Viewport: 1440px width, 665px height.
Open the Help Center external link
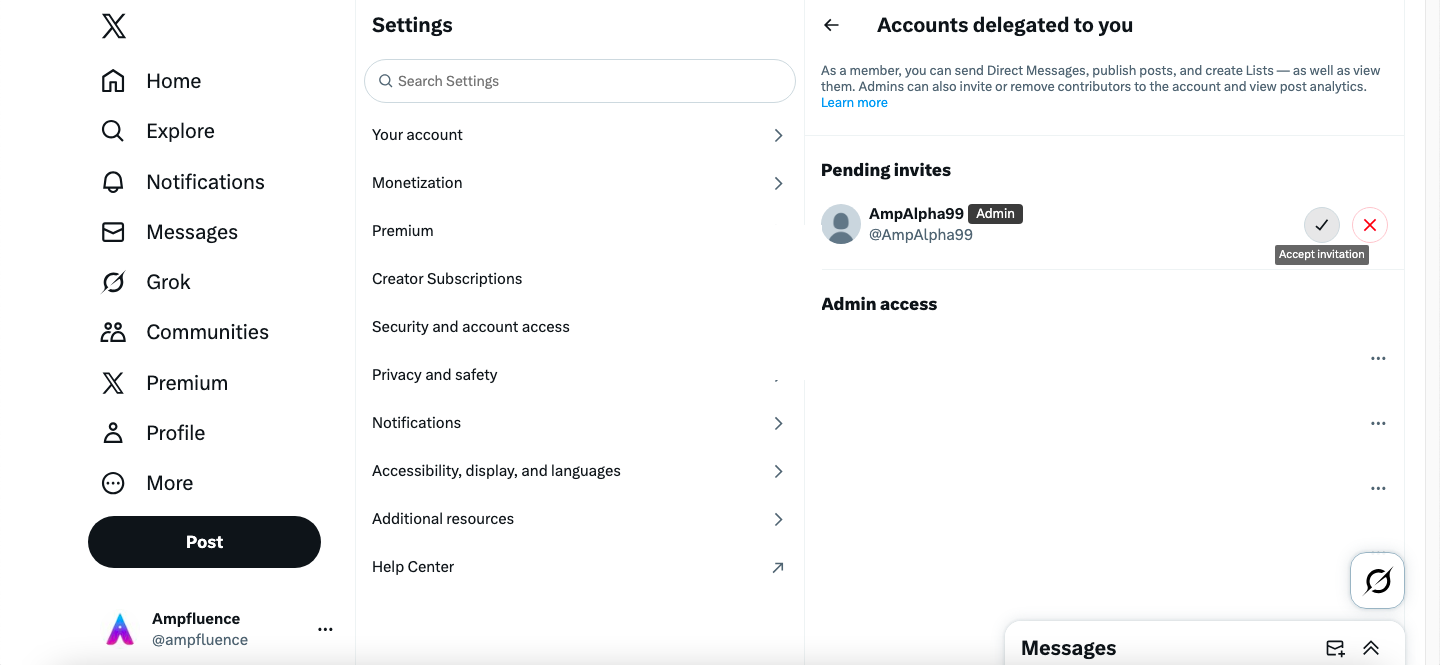click(578, 567)
